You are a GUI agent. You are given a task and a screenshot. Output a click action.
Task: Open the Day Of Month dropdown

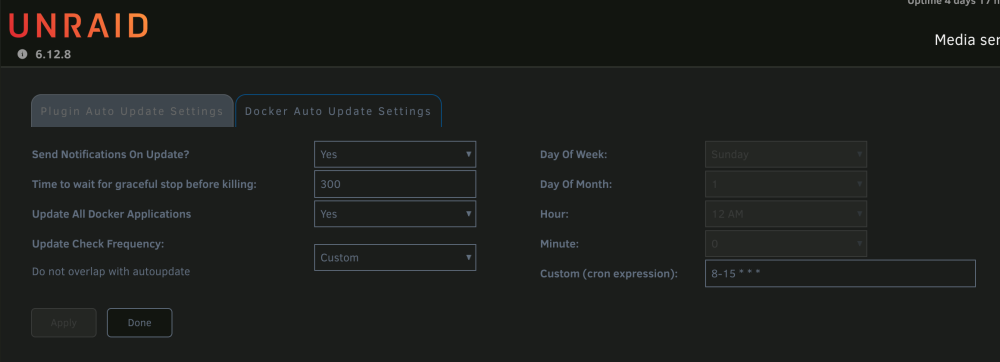pyautogui.click(x=786, y=184)
